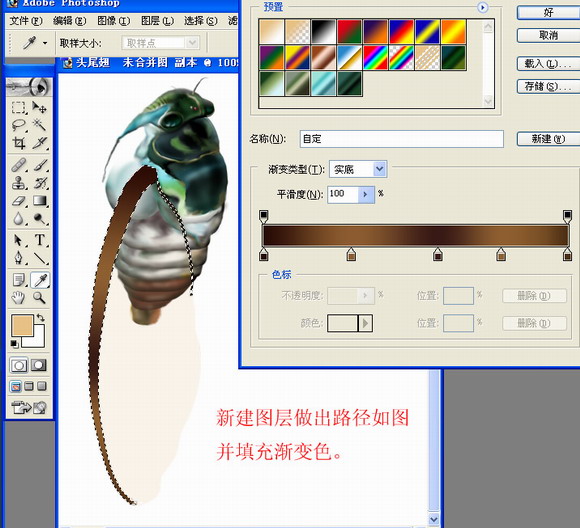
Task: Open the 选择 menu
Action: [201, 21]
